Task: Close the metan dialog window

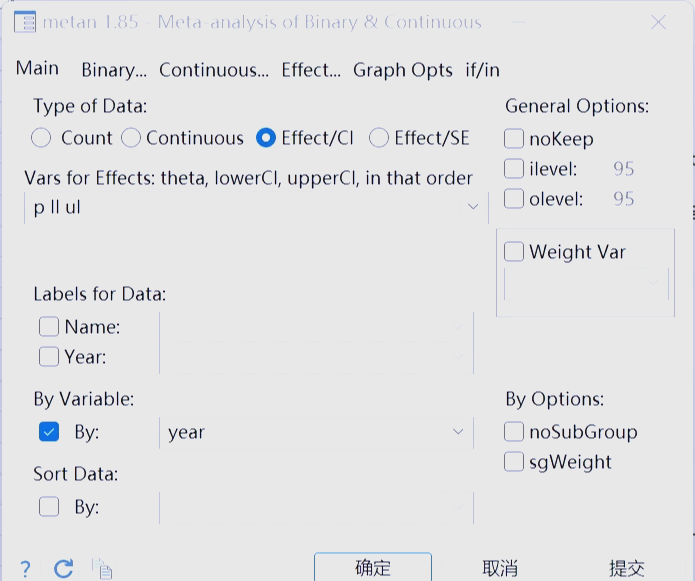Action: click(x=658, y=22)
